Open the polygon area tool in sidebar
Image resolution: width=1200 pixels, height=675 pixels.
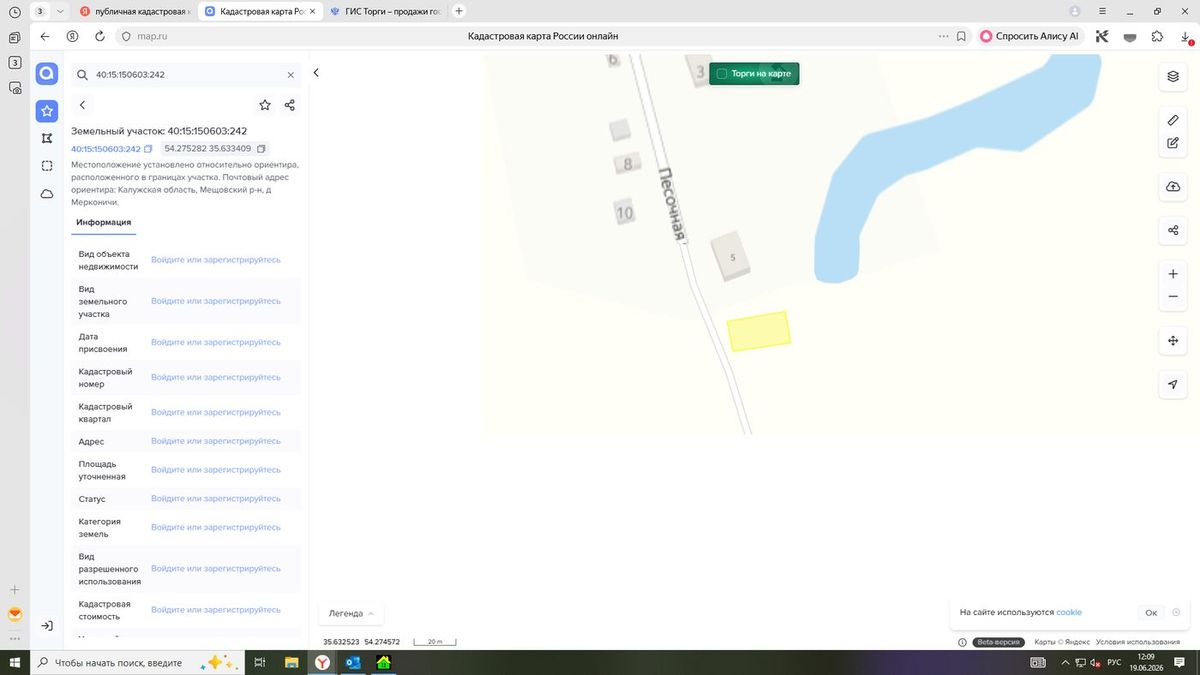(47, 138)
